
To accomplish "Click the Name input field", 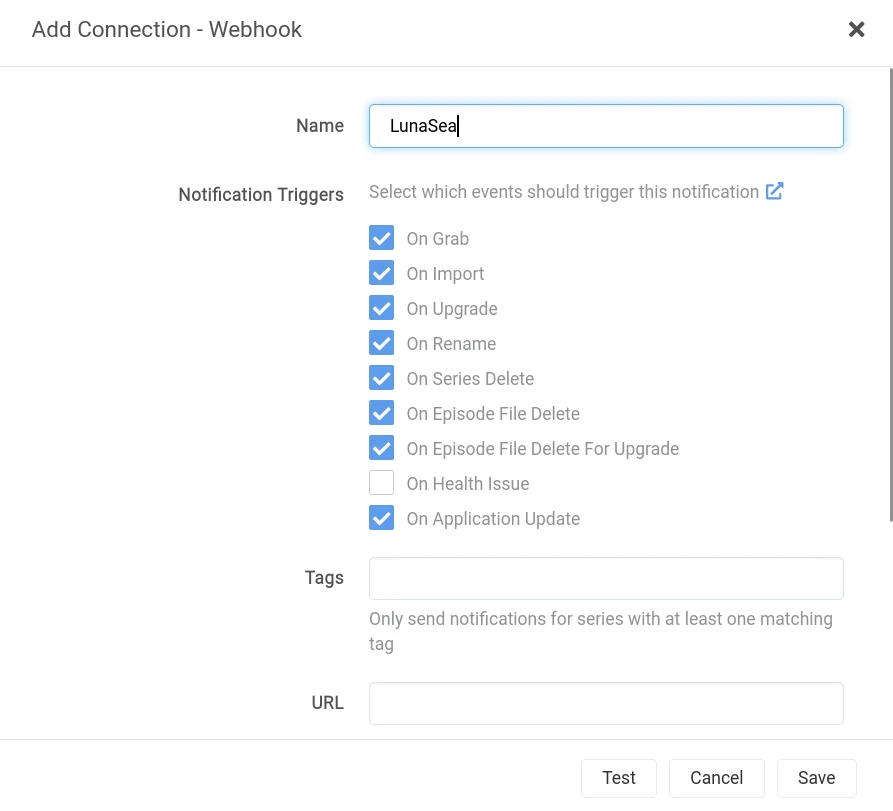I will [x=606, y=127].
